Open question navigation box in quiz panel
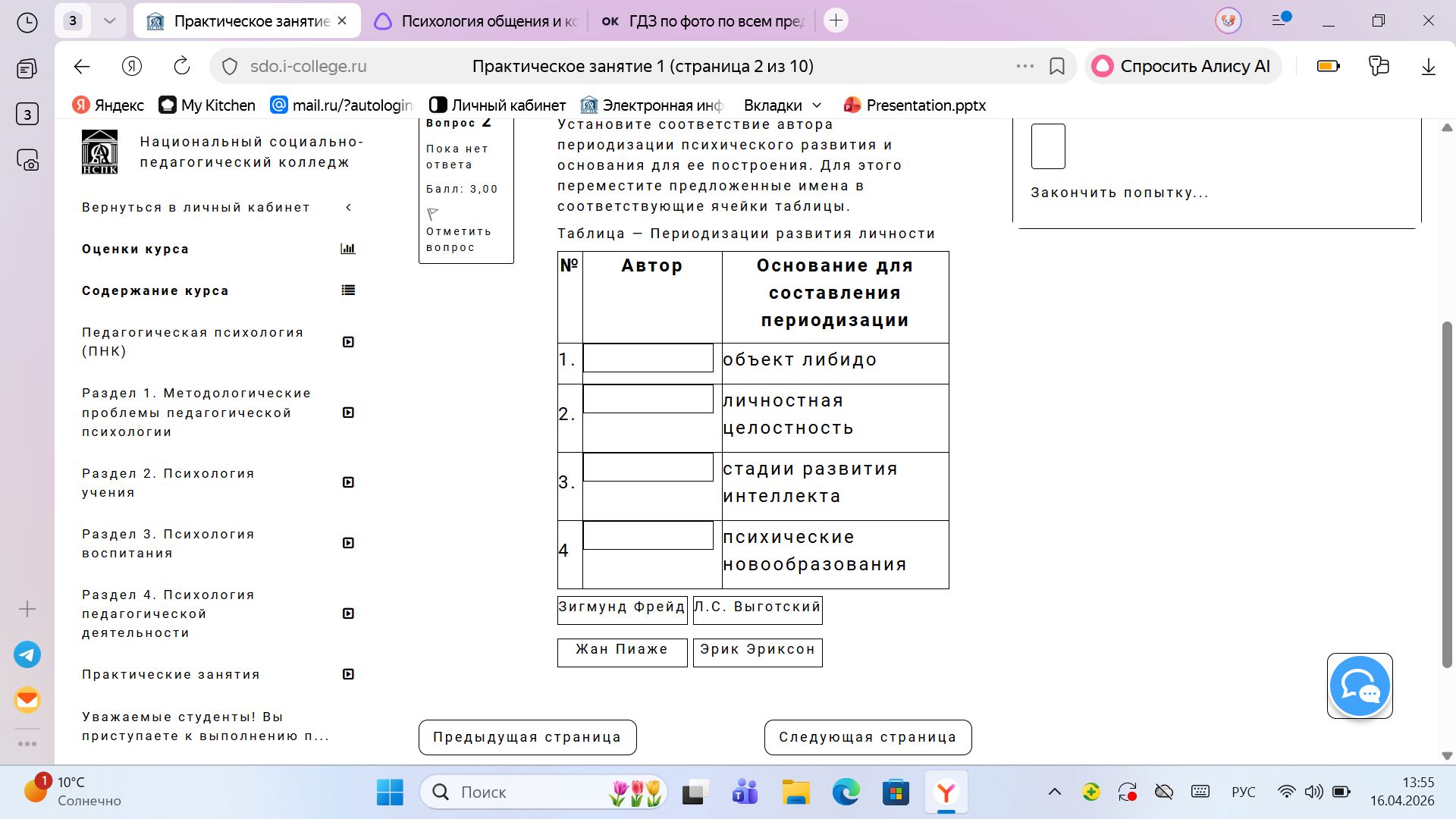1456x819 pixels. coord(1048,146)
